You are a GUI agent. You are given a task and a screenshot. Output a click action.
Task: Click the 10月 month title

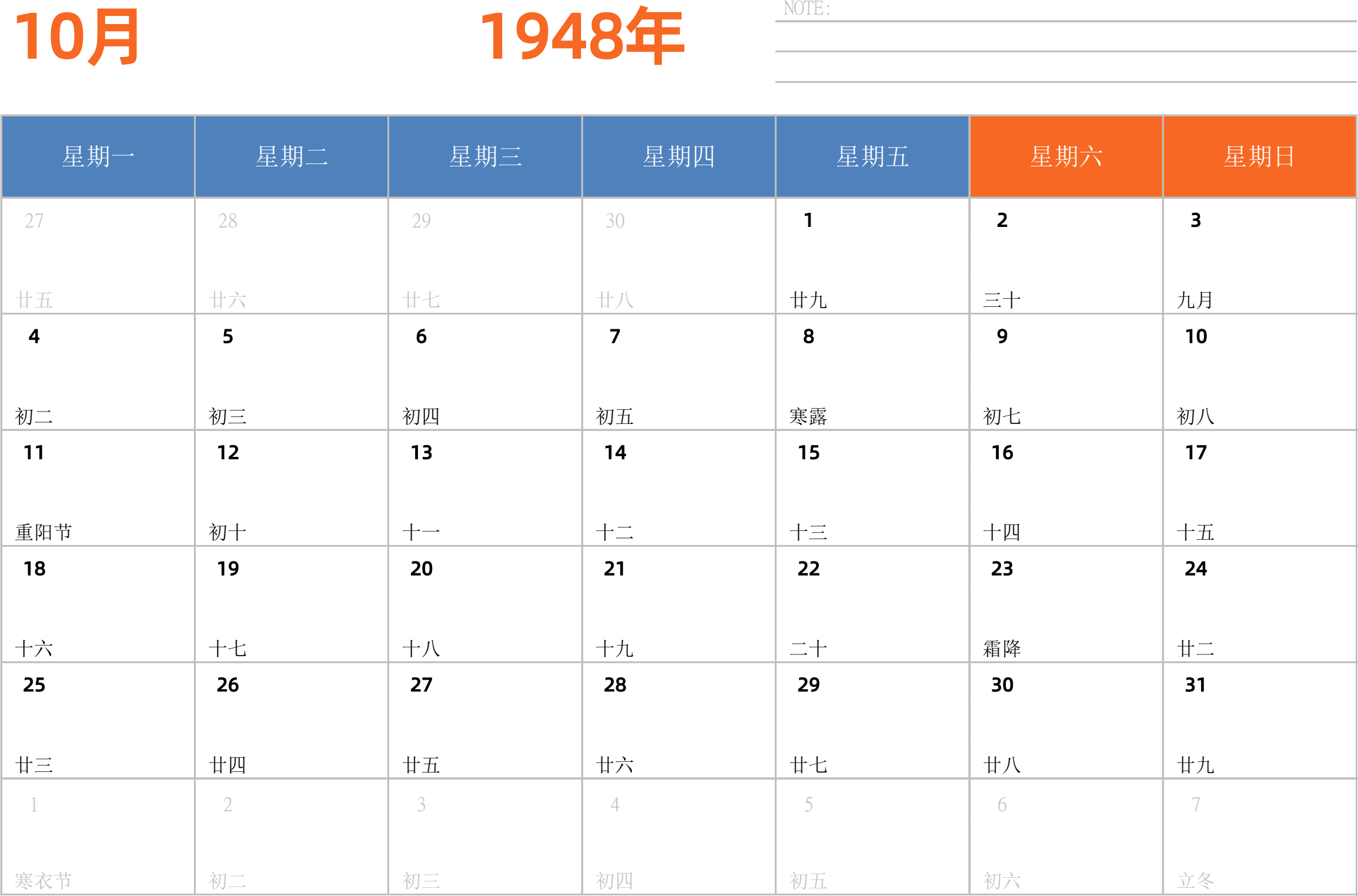pyautogui.click(x=78, y=38)
